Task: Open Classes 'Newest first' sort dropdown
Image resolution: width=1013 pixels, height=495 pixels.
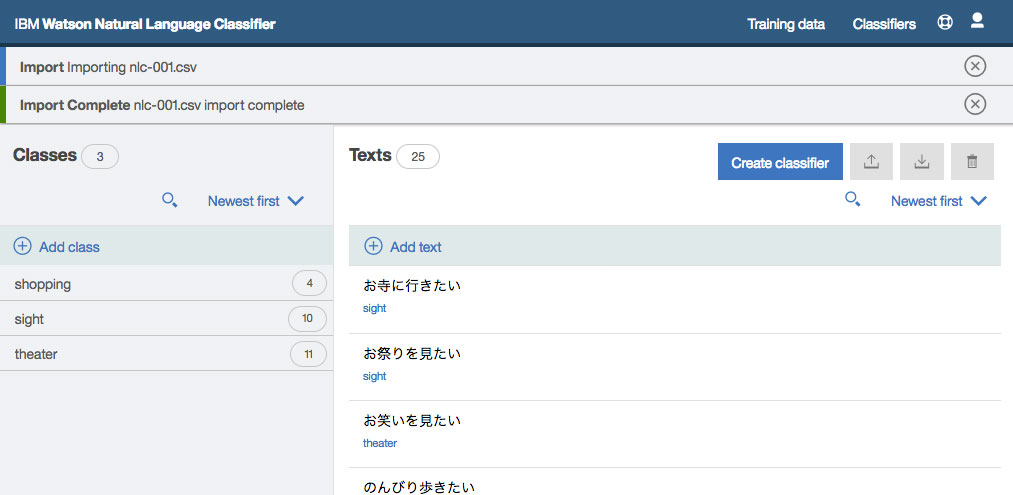Action: click(256, 201)
